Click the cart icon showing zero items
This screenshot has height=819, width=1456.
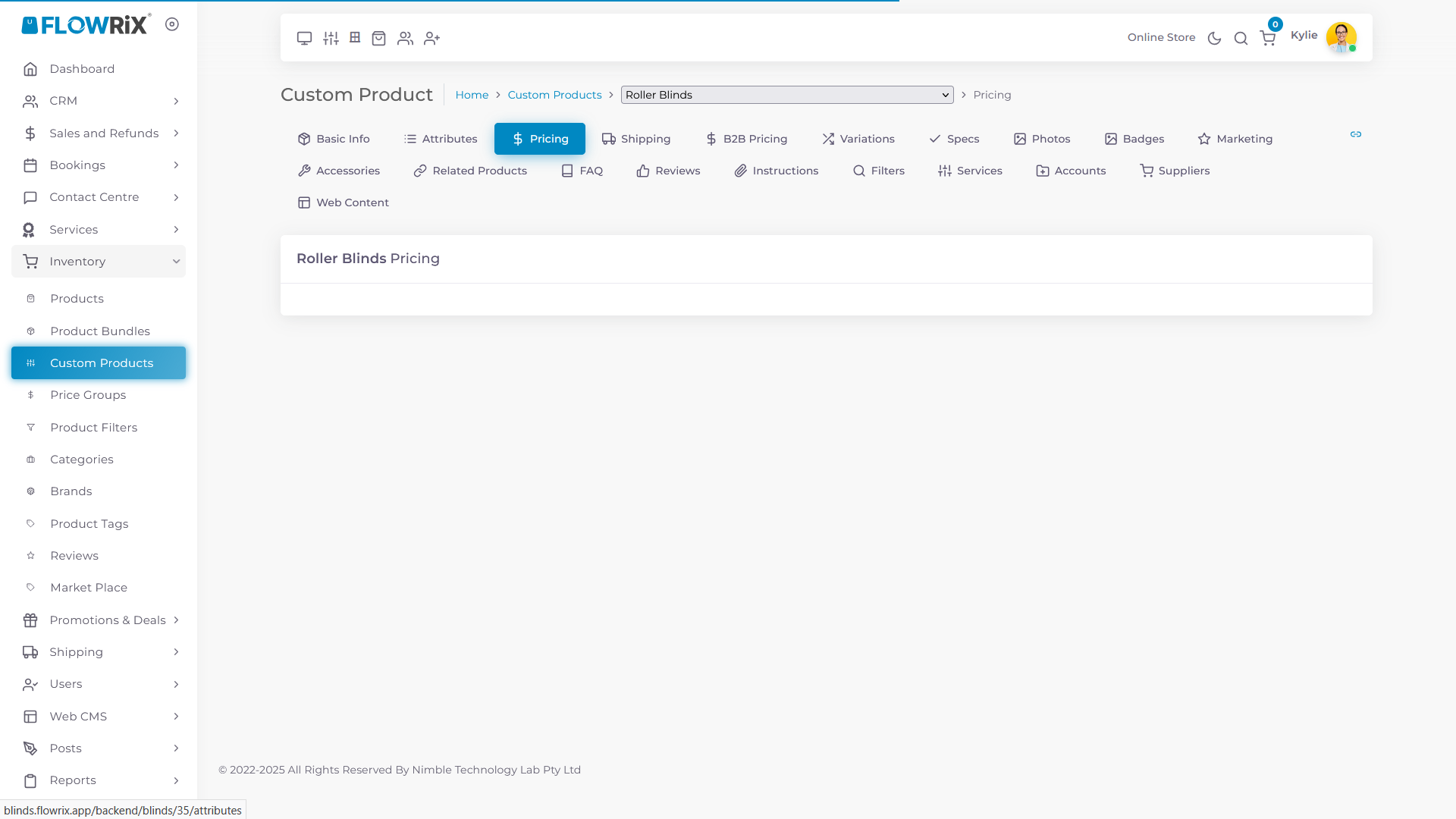pos(1267,38)
